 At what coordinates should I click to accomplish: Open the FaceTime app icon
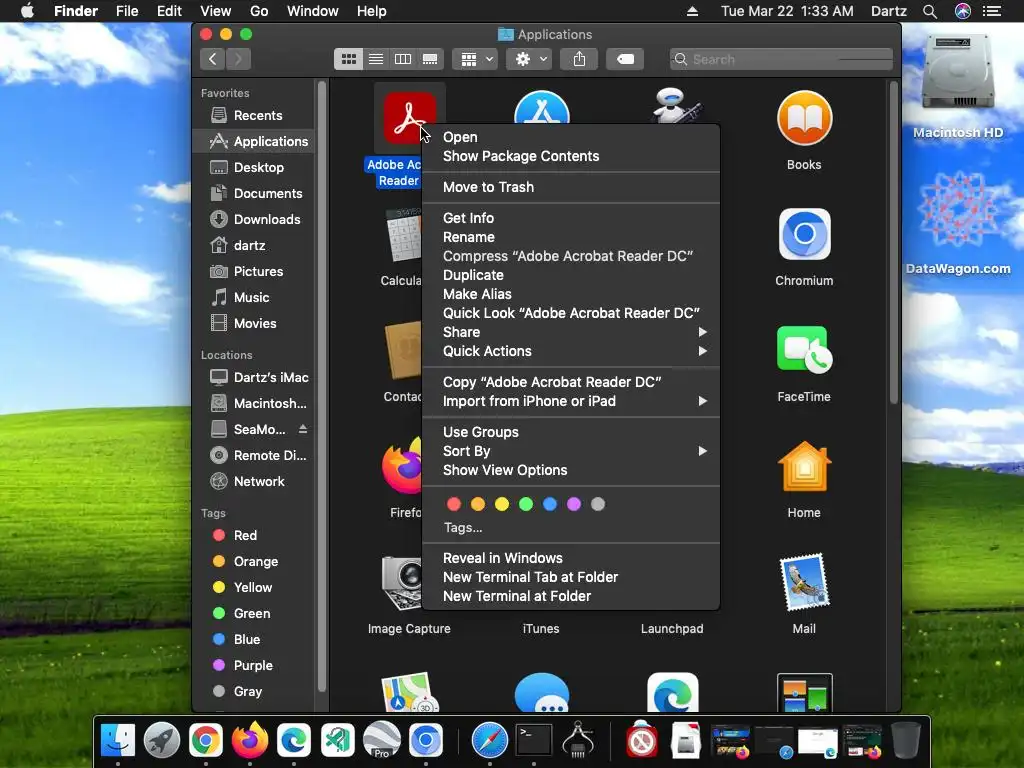(x=804, y=350)
